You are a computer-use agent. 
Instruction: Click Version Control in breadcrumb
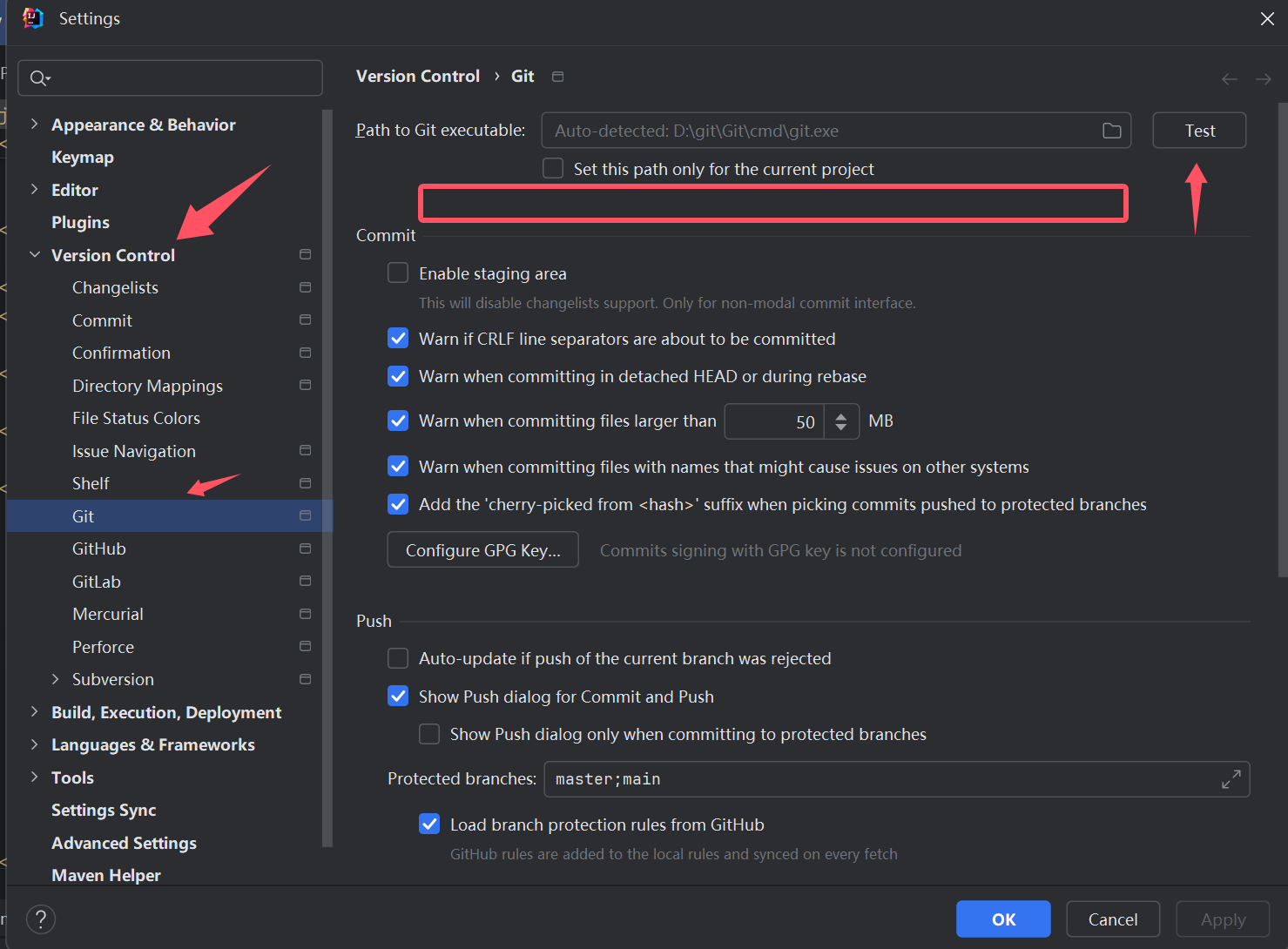418,76
